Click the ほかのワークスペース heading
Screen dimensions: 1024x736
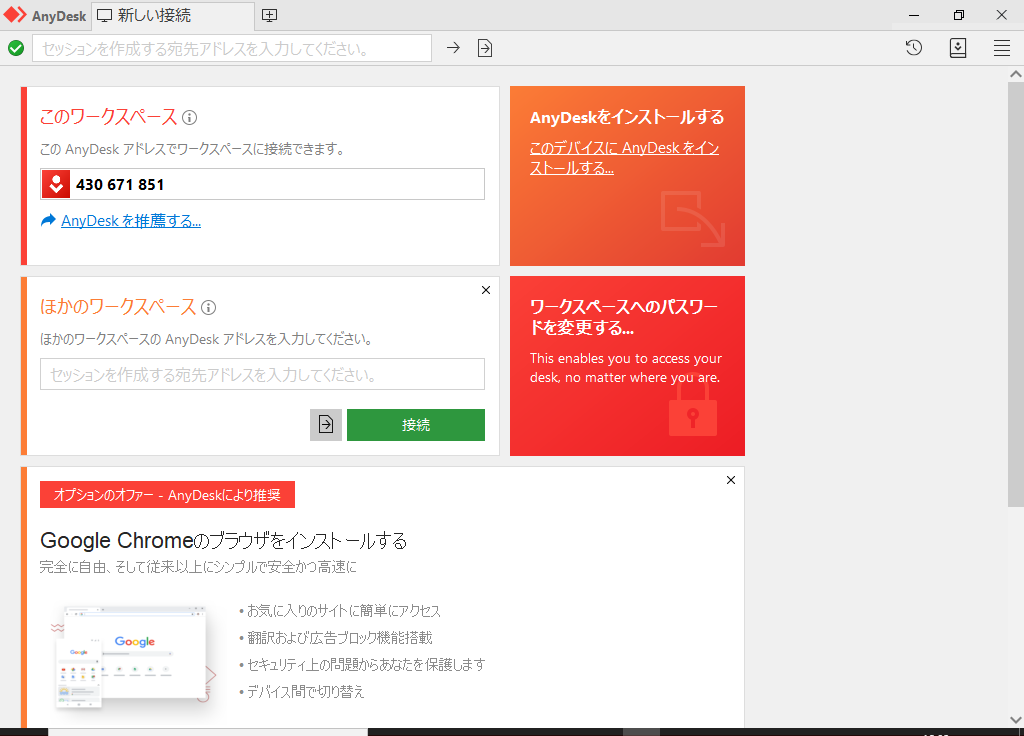118,307
